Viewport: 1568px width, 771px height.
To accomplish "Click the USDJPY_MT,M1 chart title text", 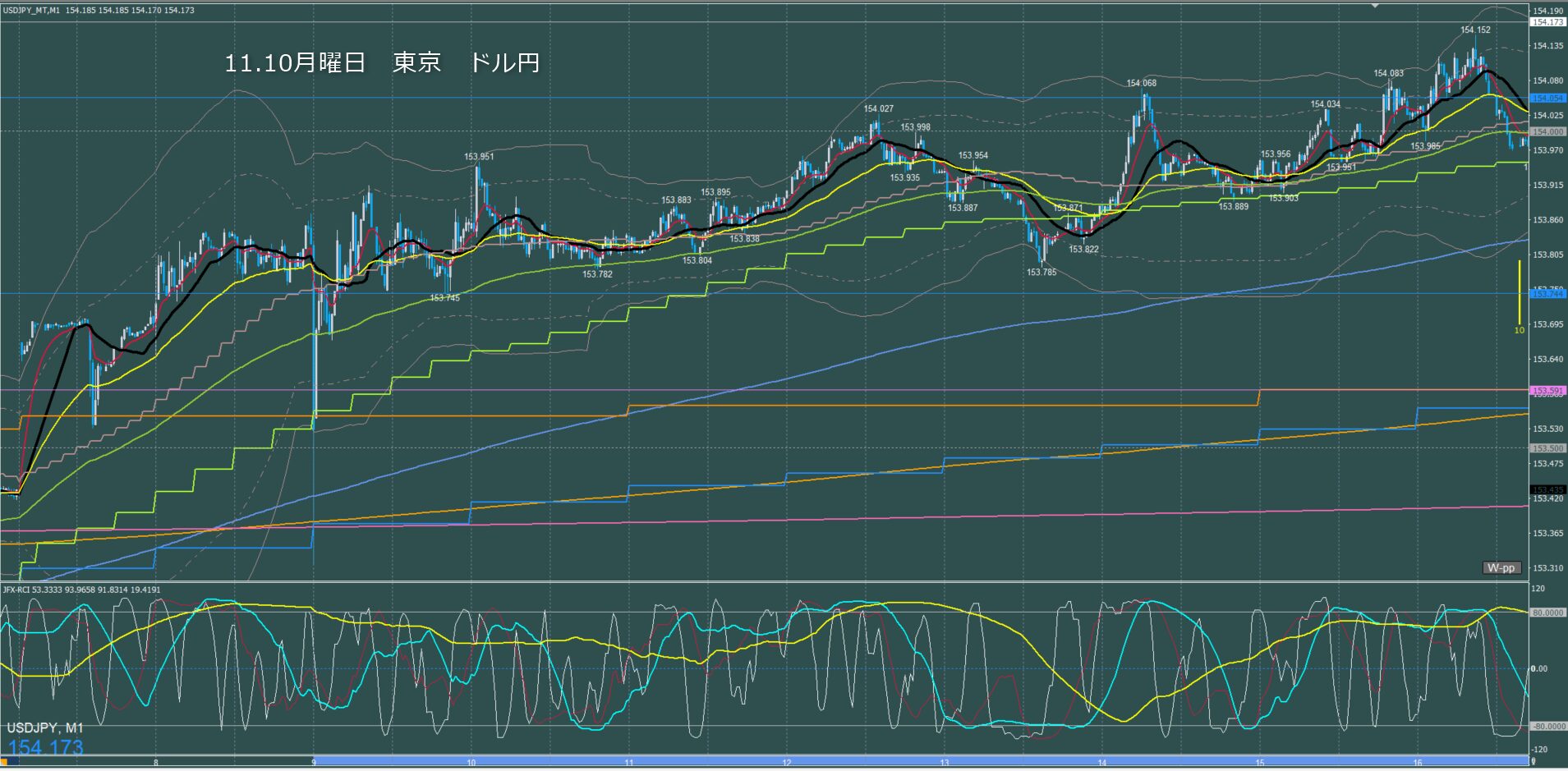I will (x=31, y=11).
